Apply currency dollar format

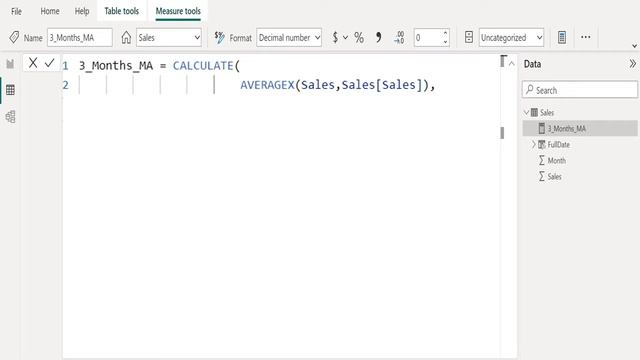click(x=335, y=38)
